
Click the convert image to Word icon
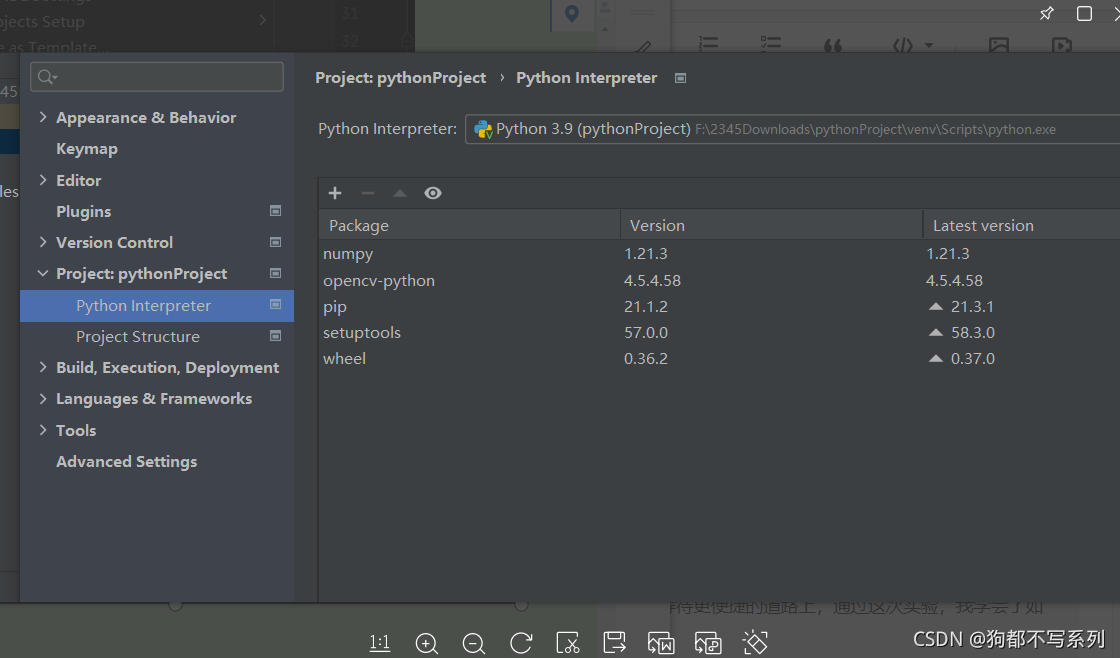click(661, 643)
